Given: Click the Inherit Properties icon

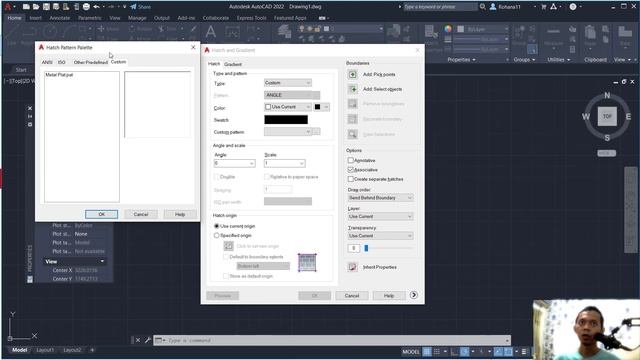Looking at the screenshot, I should 353,267.
